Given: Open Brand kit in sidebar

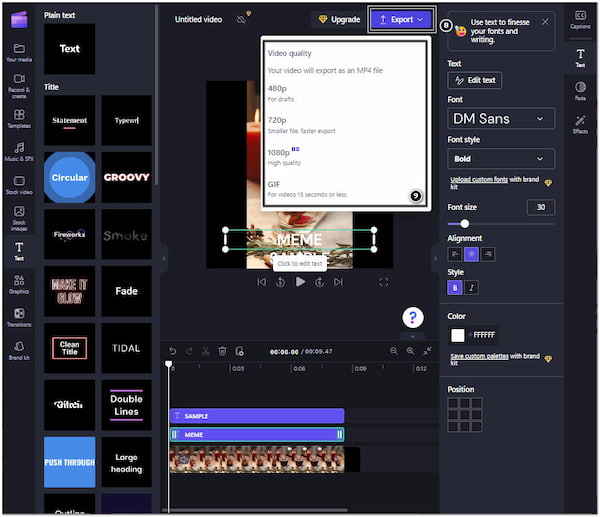Looking at the screenshot, I should [x=19, y=350].
